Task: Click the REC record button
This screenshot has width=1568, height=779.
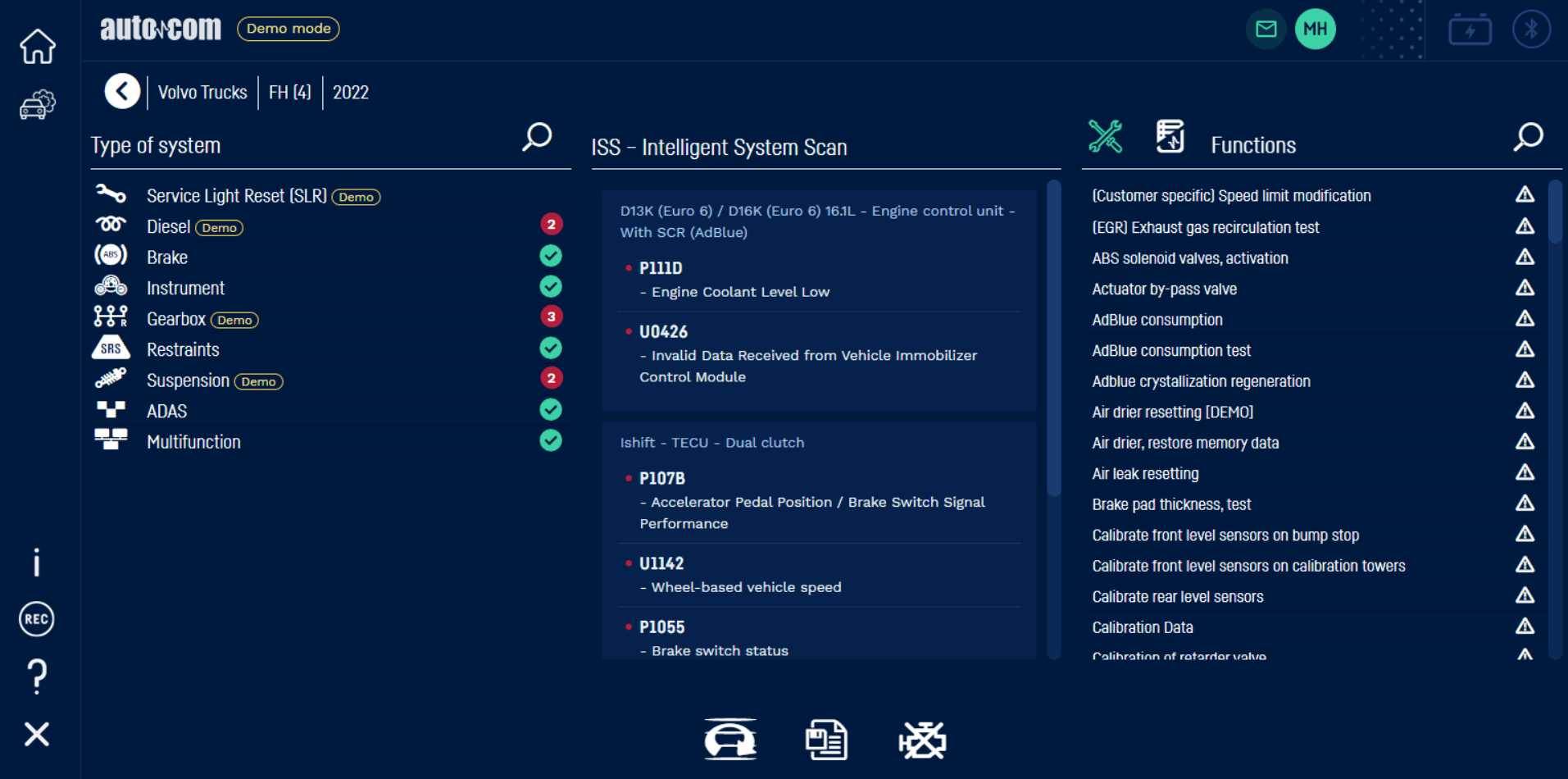Action: tap(37, 619)
